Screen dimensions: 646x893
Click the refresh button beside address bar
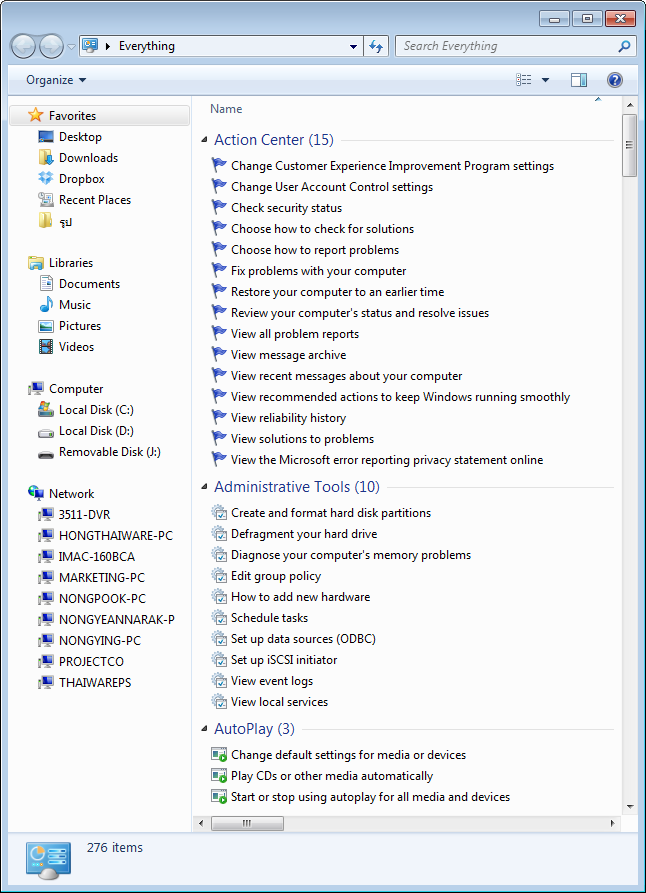pyautogui.click(x=376, y=46)
